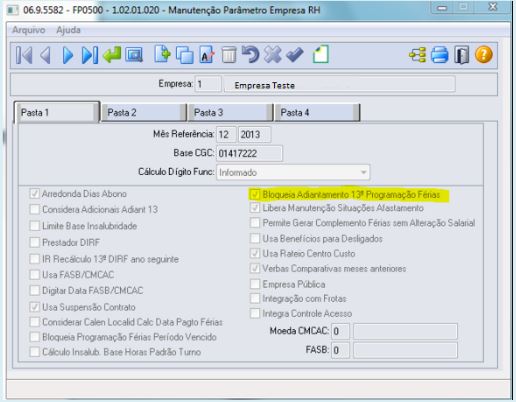
Task: Click the trash delete icon
Action: click(229, 55)
